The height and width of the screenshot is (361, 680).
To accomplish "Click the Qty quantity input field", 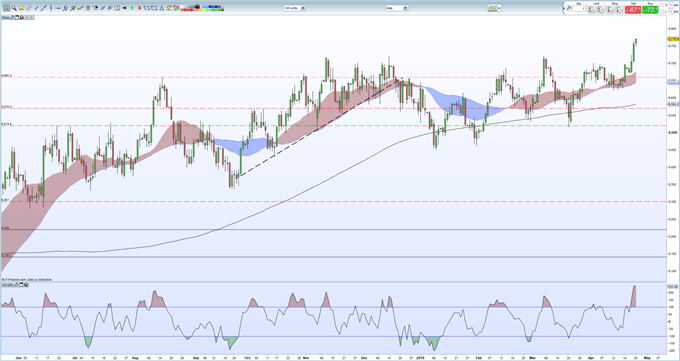I will click(x=579, y=9).
